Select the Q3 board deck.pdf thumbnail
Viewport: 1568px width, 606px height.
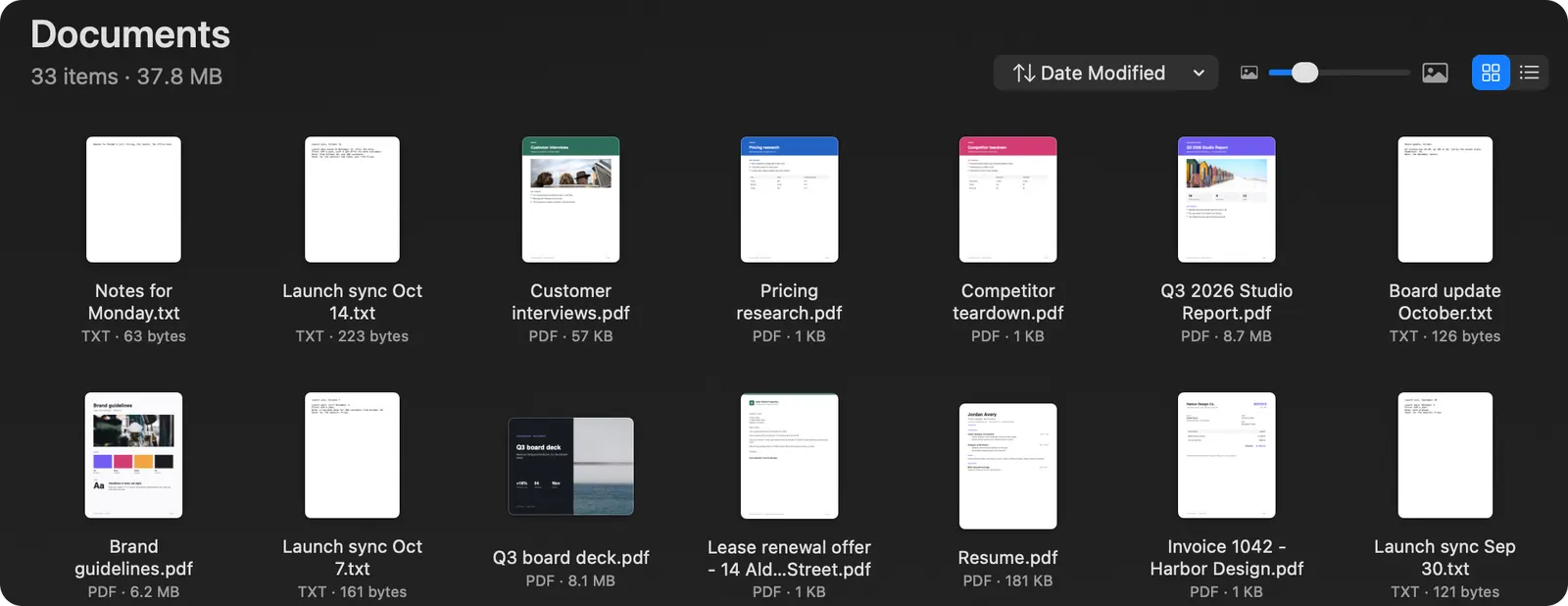tap(570, 466)
